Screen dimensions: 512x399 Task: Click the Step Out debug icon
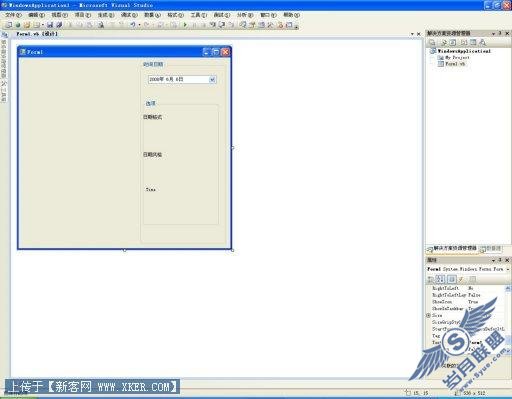point(231,25)
